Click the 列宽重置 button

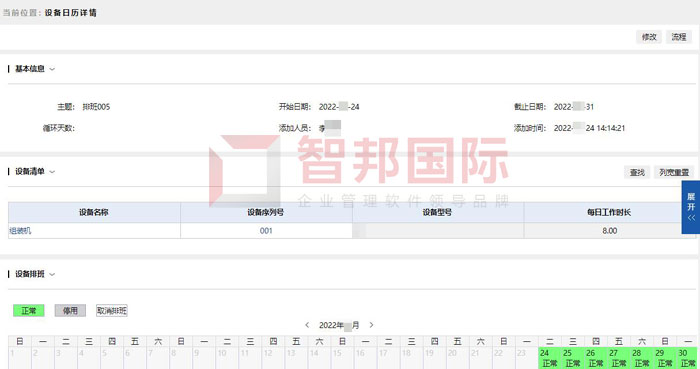point(674,172)
